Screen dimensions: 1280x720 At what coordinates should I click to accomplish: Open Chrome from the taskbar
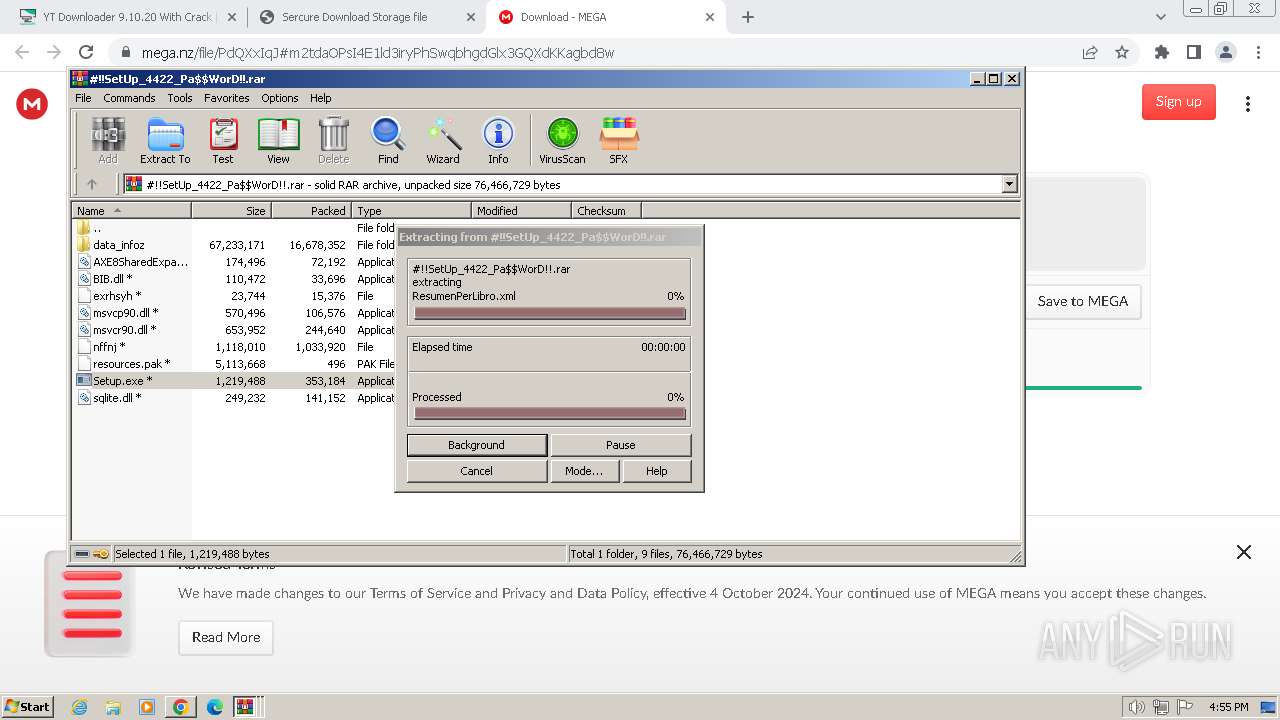[x=181, y=707]
